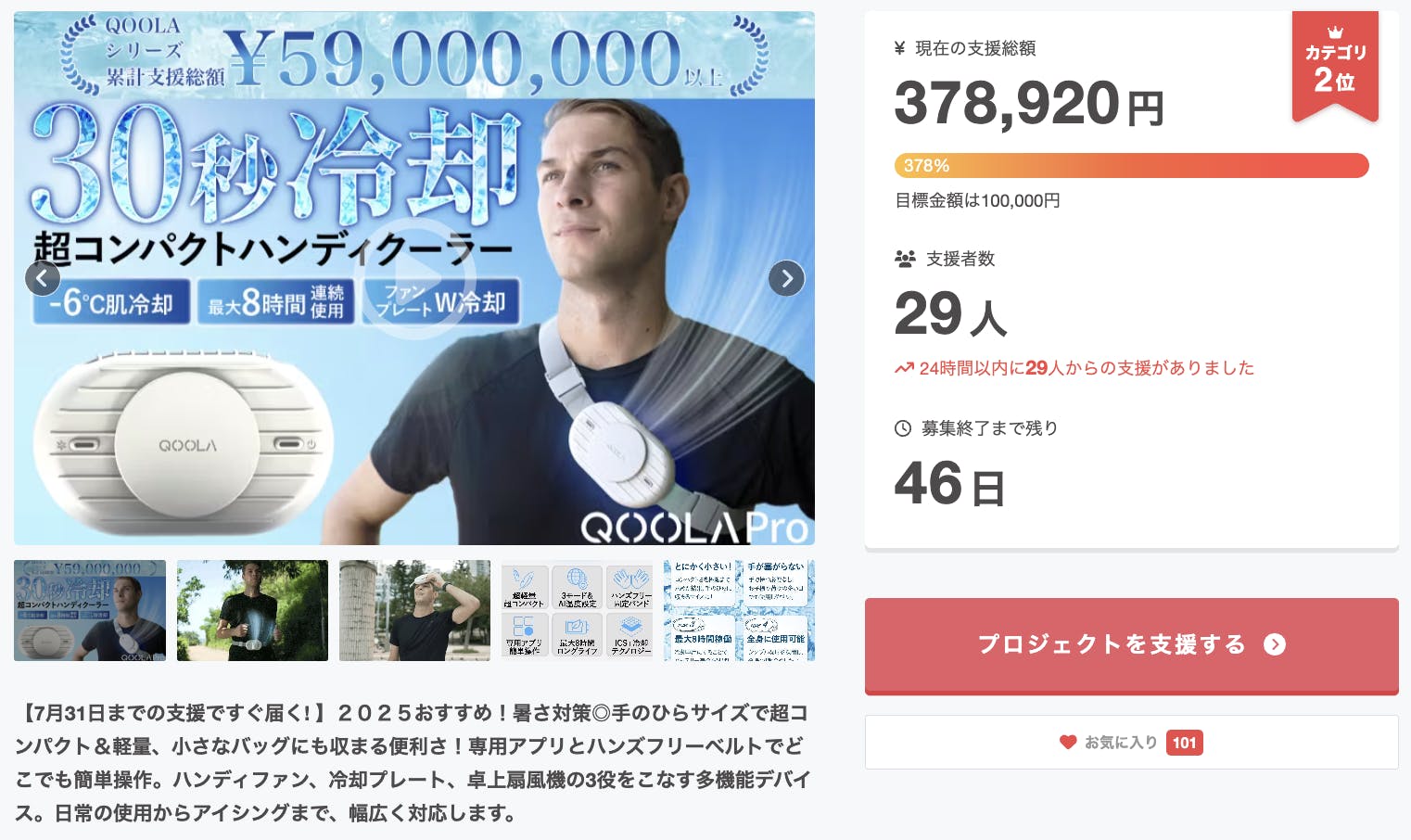Select the feature icons grid thumbnail

(x=577, y=610)
